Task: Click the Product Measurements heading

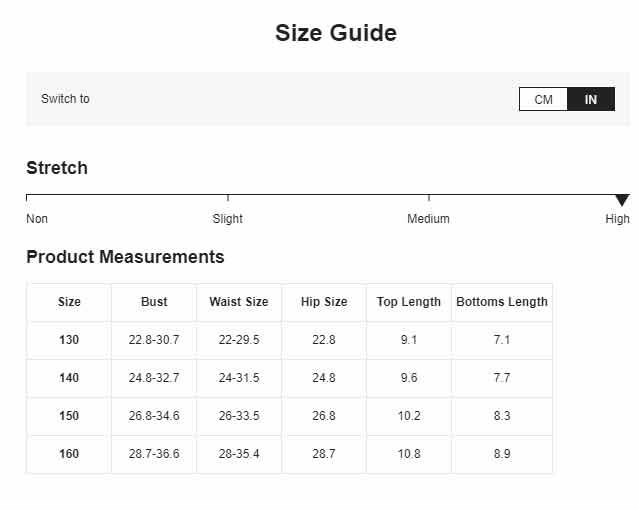Action: click(125, 257)
